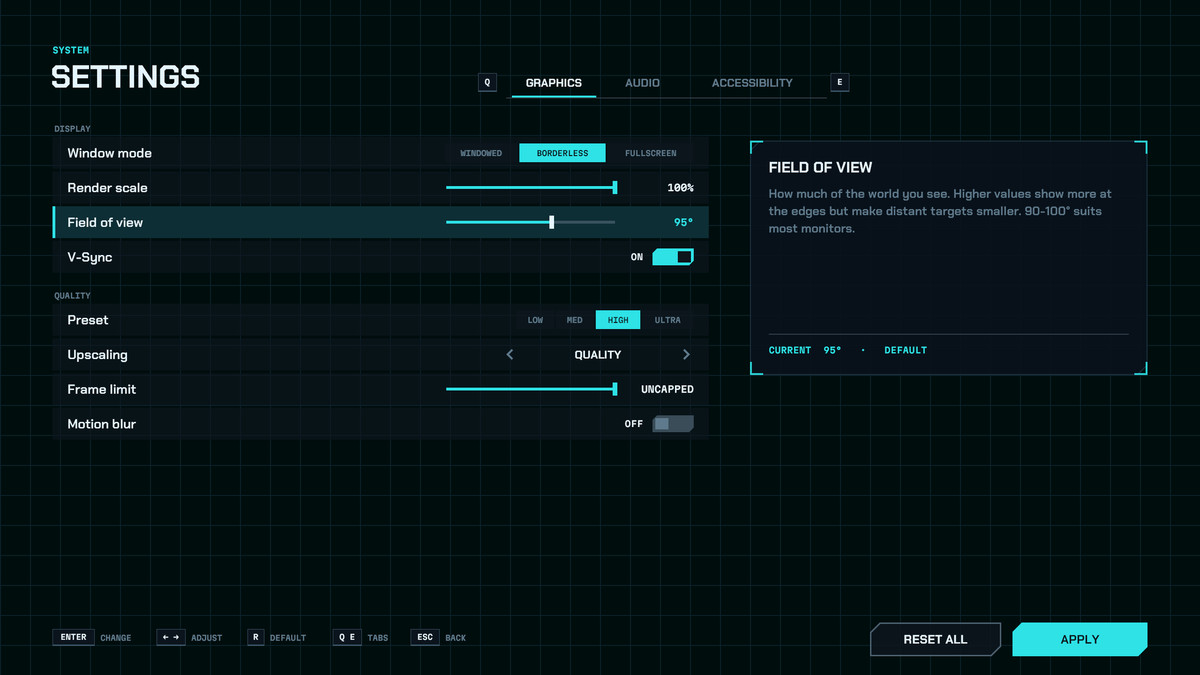
Task: Click the Field of view slider handle
Action: 552,222
